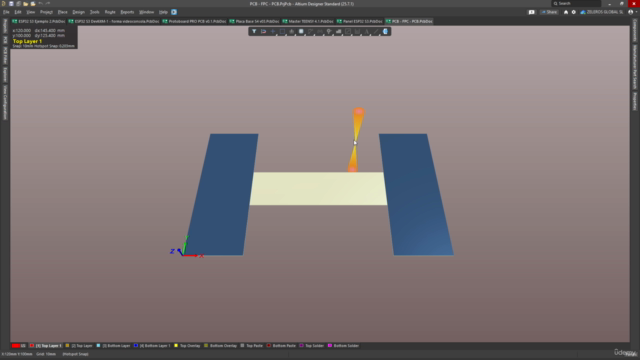Open the View menu
The image size is (640, 360).
[31, 12]
